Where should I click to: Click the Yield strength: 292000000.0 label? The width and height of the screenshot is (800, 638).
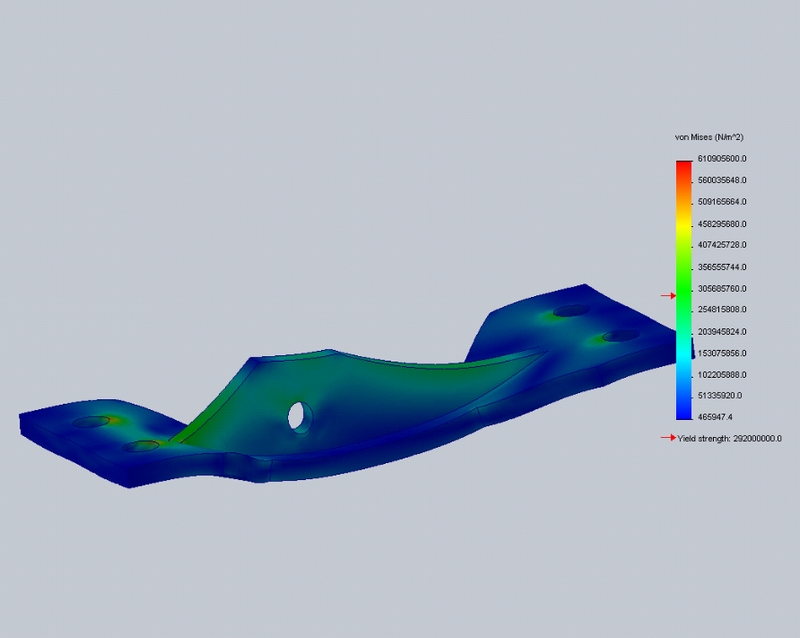pos(729,438)
